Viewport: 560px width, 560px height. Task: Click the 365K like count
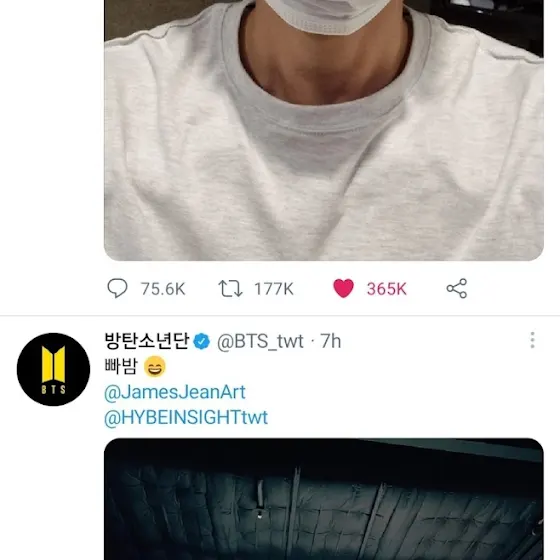[x=387, y=289]
